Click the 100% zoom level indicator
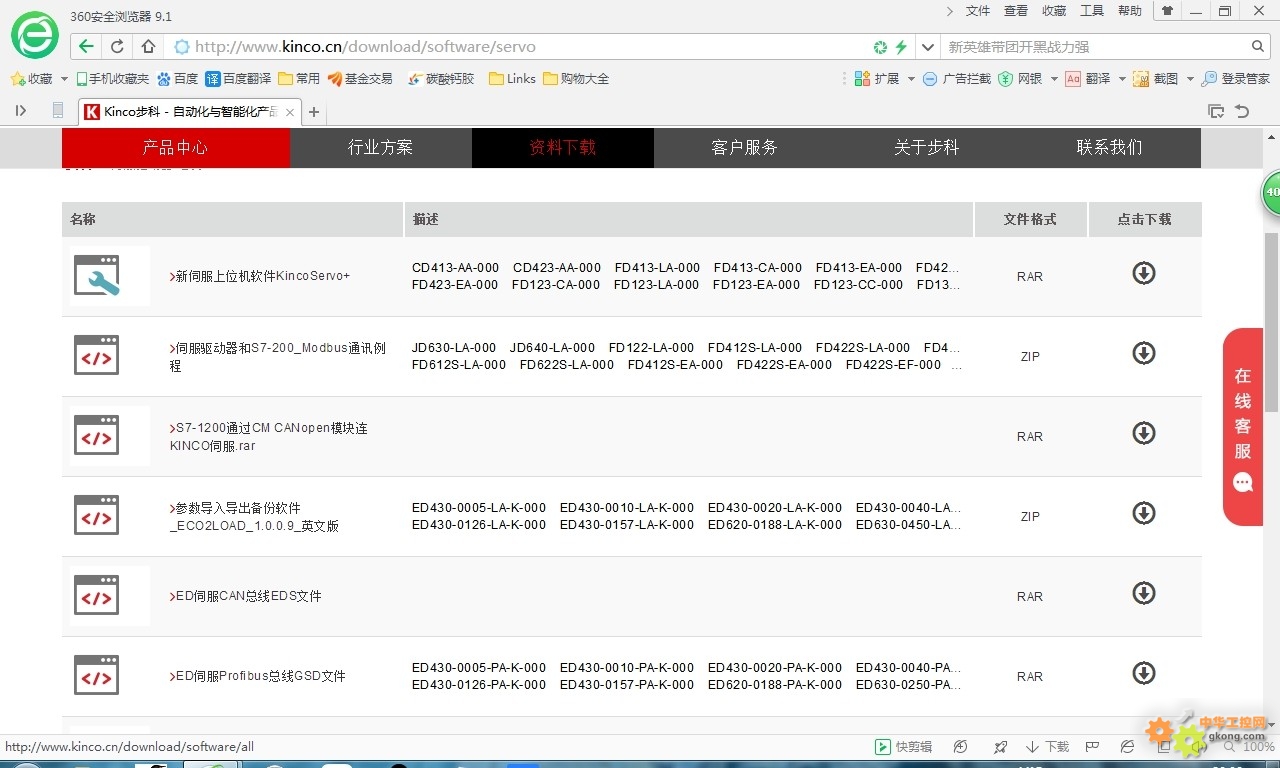 [x=1258, y=747]
